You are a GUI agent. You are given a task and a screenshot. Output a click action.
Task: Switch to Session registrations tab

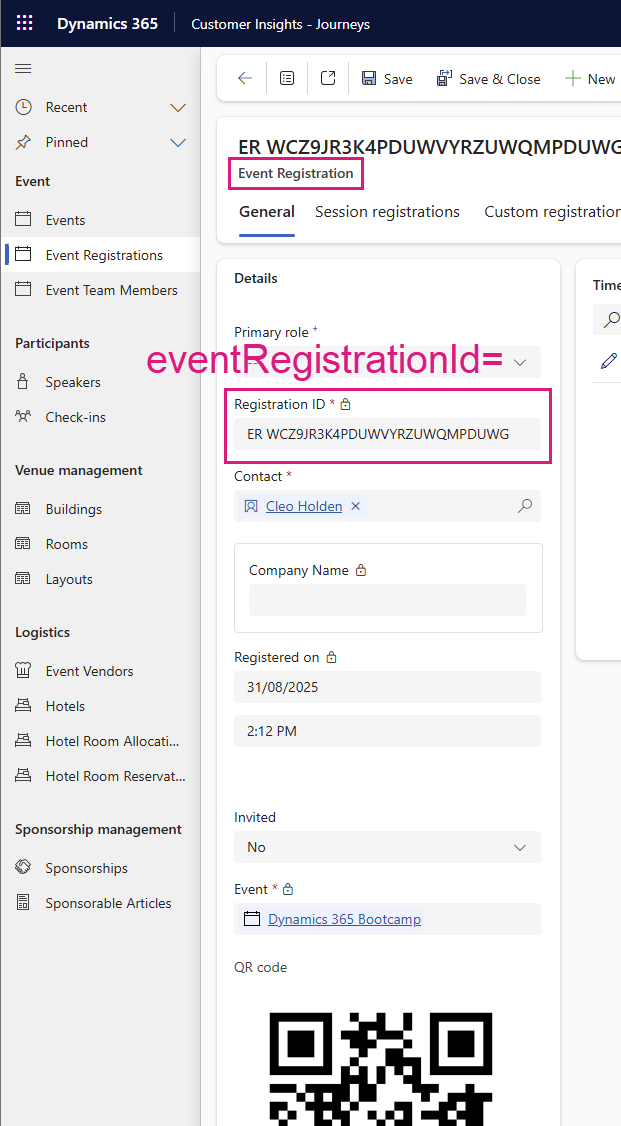[x=387, y=212]
